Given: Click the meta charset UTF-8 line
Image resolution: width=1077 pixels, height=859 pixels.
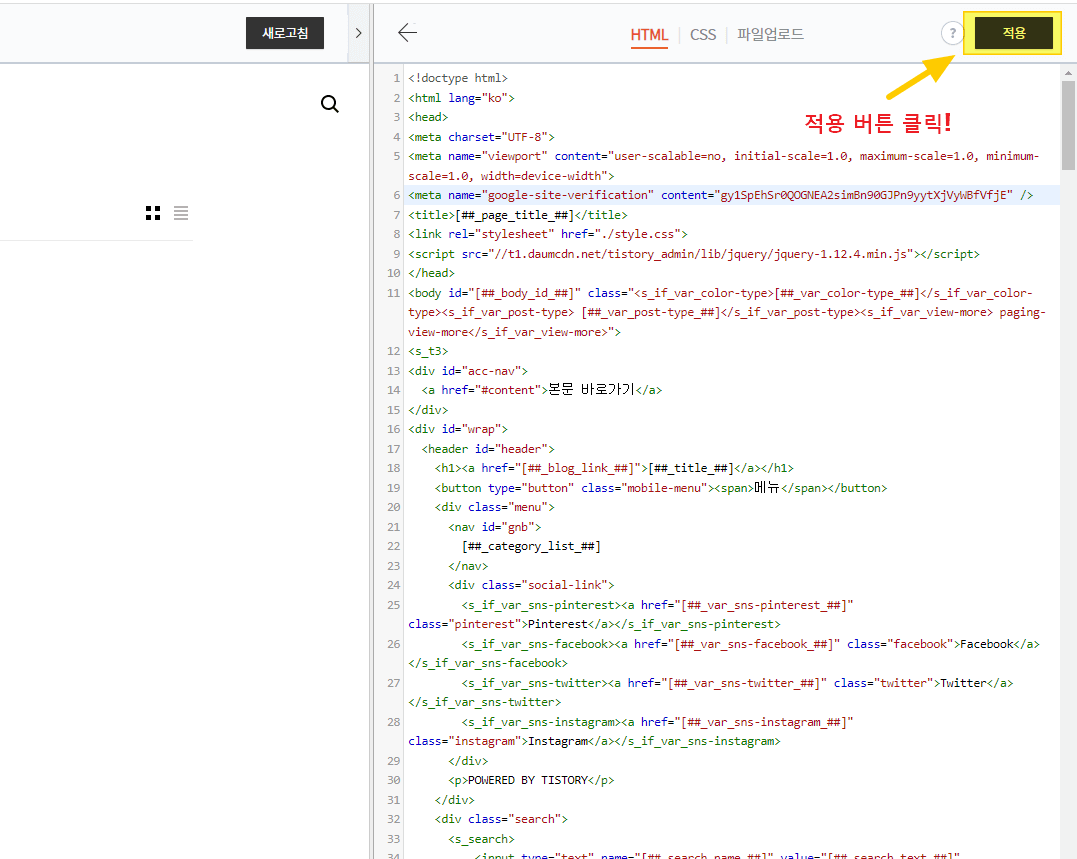Looking at the screenshot, I should tap(481, 137).
